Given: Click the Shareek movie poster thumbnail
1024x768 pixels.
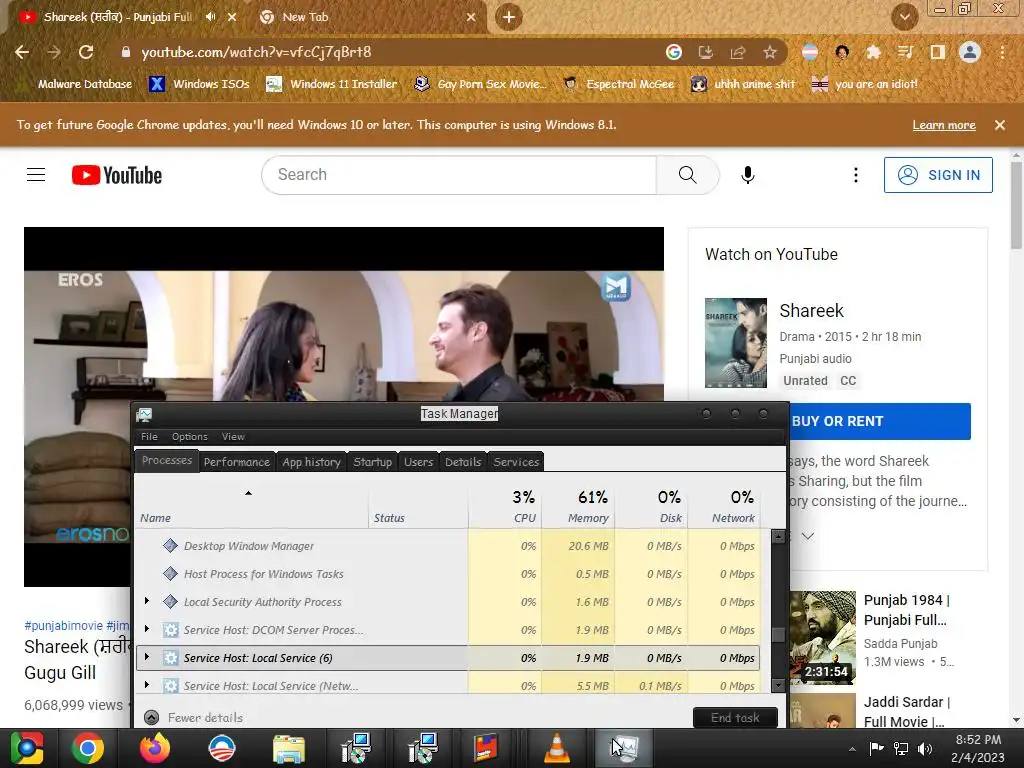Looking at the screenshot, I should click(736, 343).
